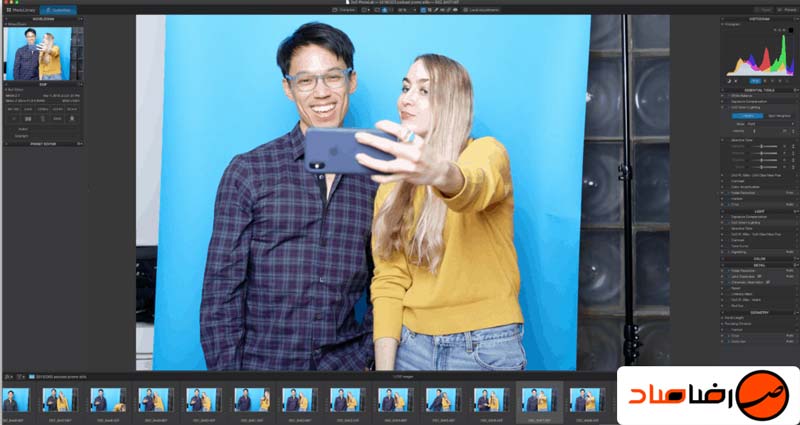This screenshot has height=425, width=800.
Task: Click the white balance picker icon in toolbar
Action: [436, 10]
